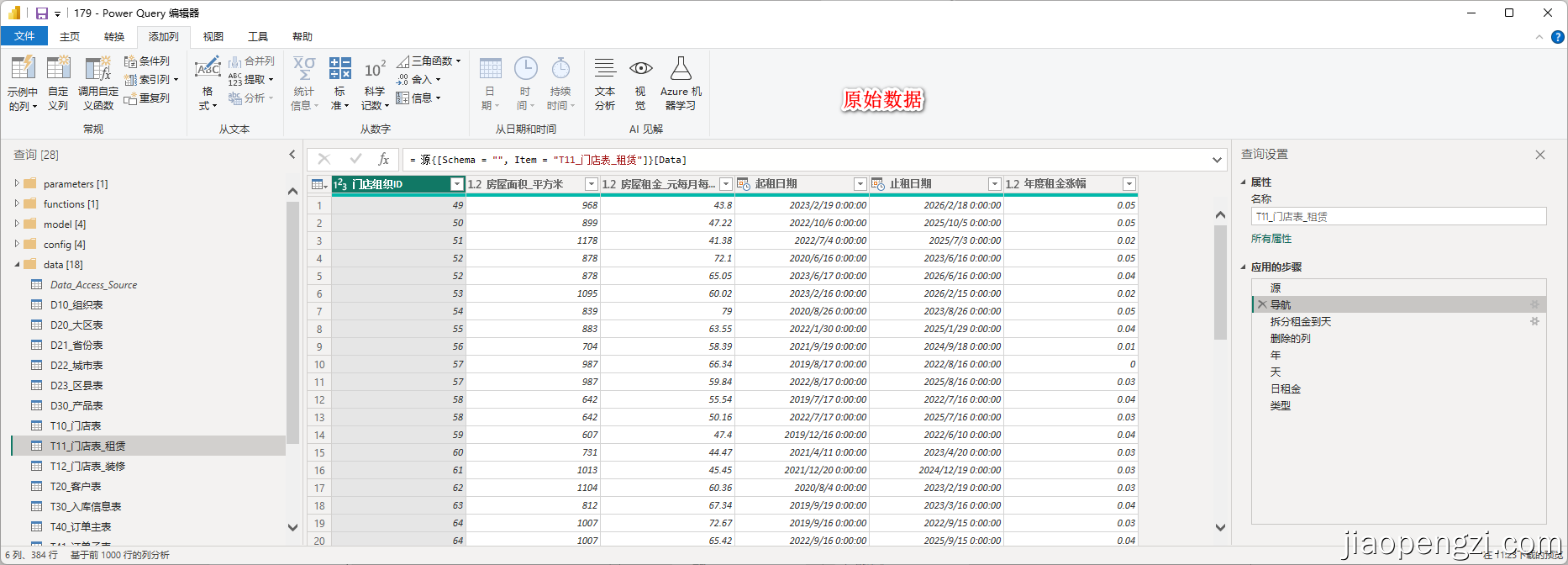This screenshot has height=565, width=1568.
Task: Select the T40_订单主表 query
Action: tap(81, 527)
